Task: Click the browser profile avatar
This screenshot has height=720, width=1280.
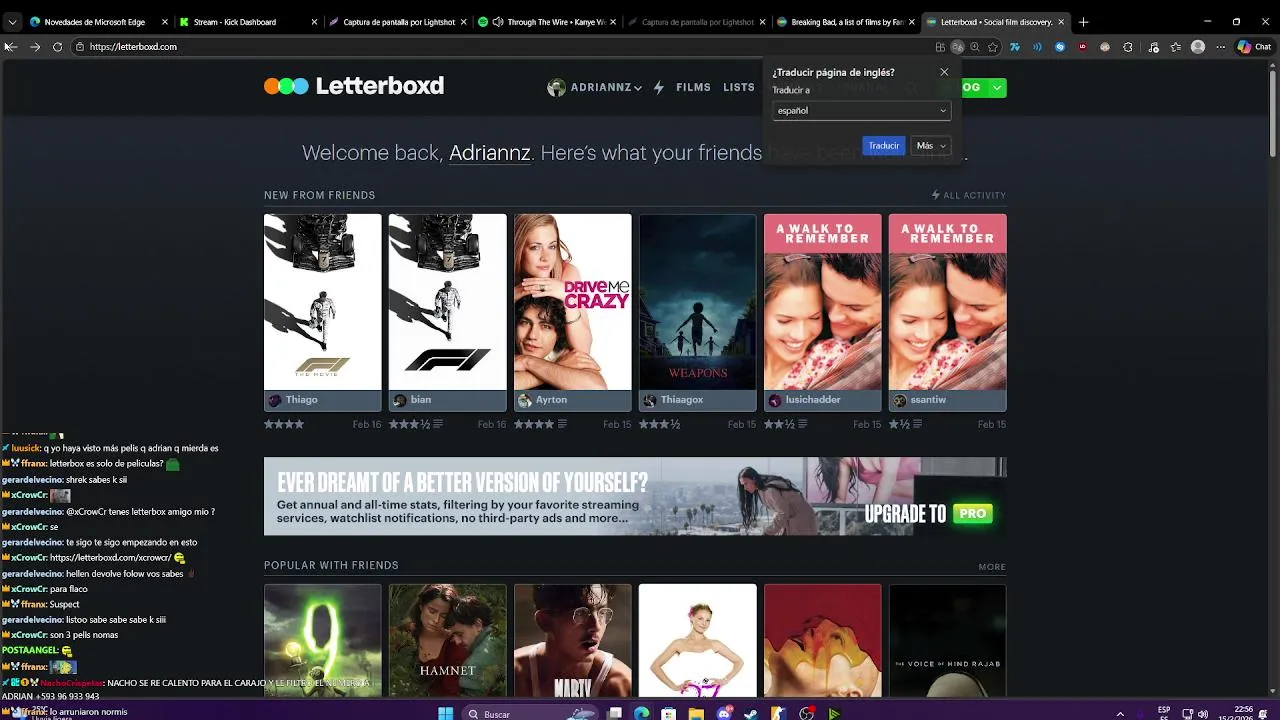Action: [1198, 47]
